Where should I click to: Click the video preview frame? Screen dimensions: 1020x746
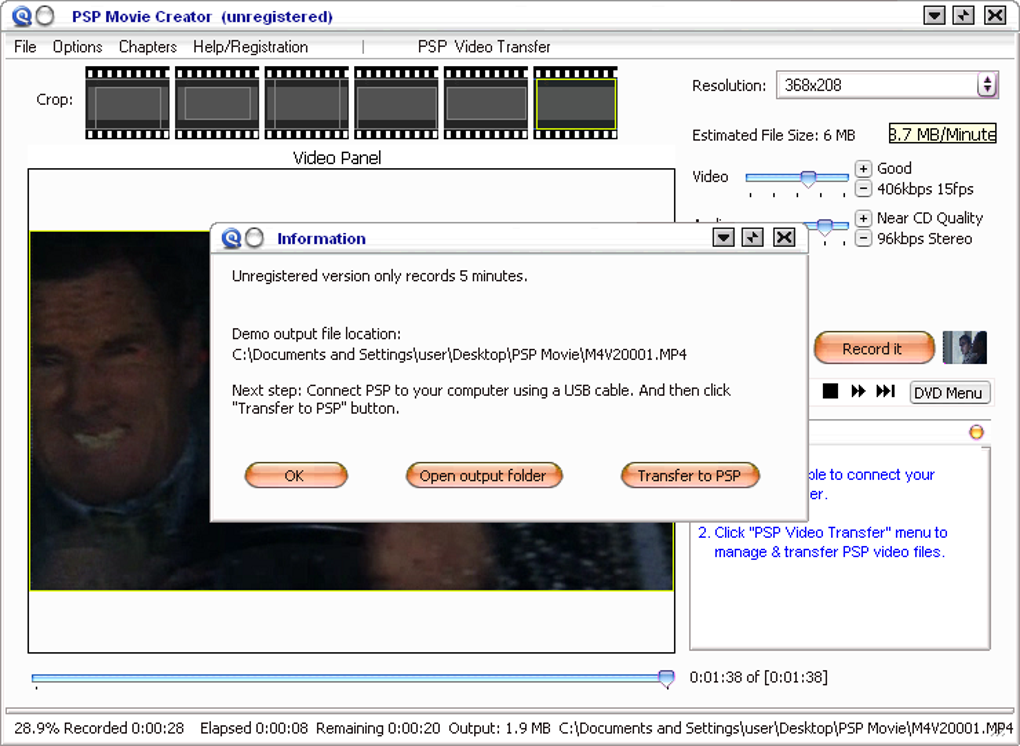coord(351,411)
